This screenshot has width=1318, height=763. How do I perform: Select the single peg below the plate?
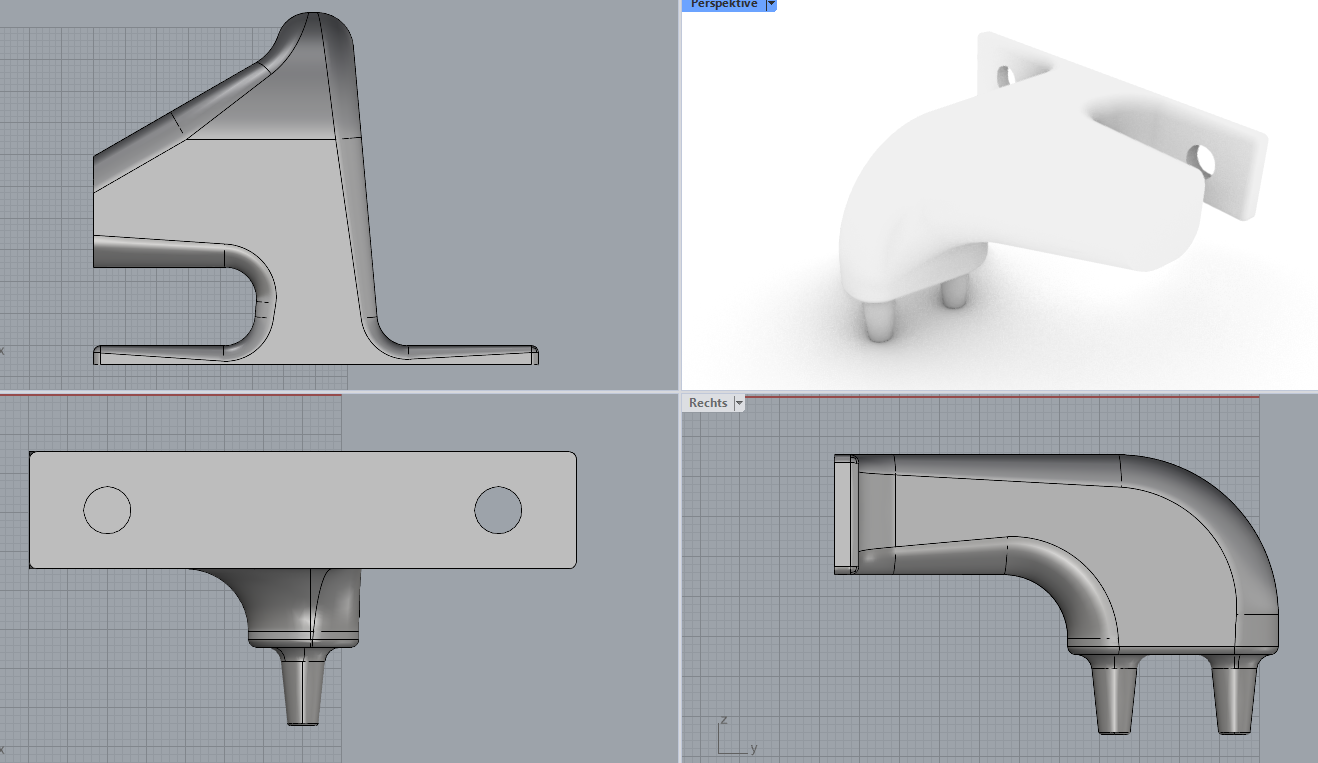point(301,690)
